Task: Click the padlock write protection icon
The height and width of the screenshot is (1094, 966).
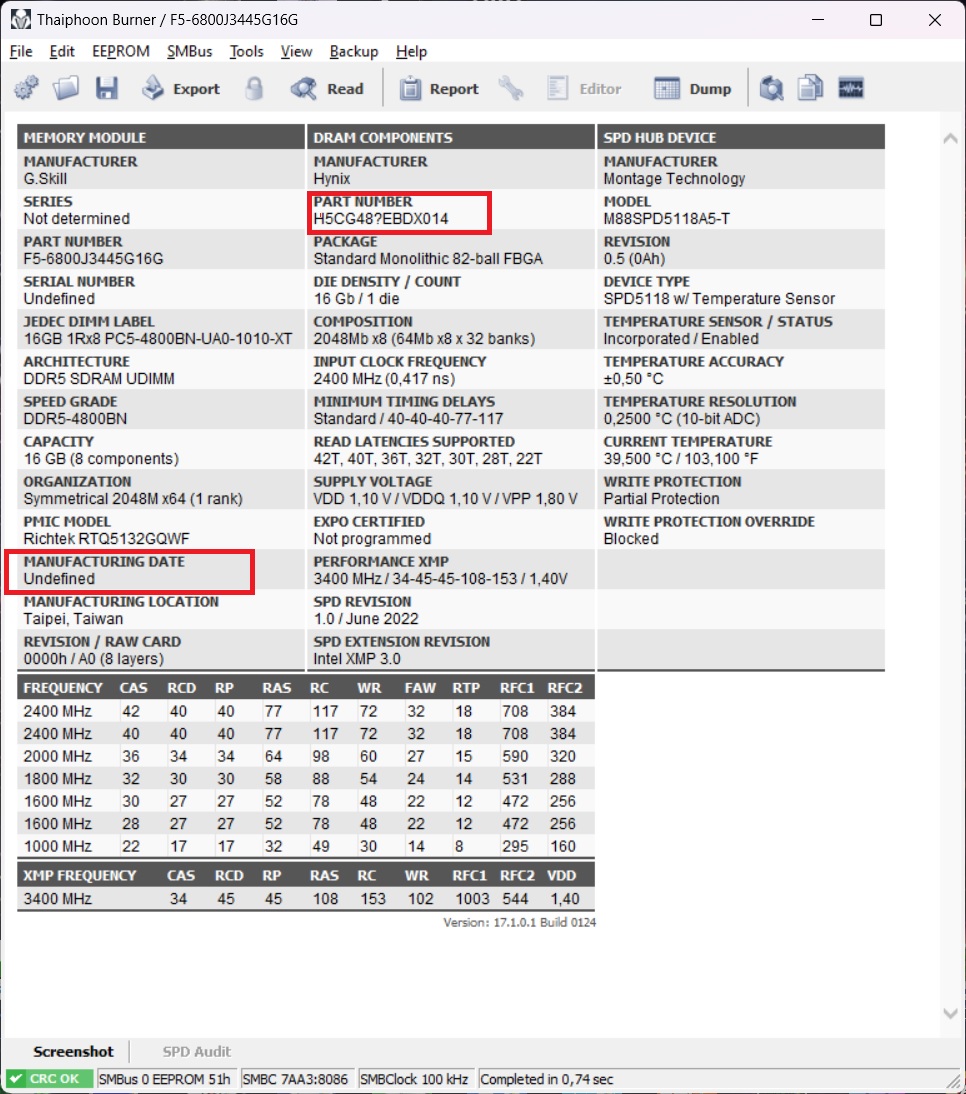Action: pyautogui.click(x=255, y=89)
